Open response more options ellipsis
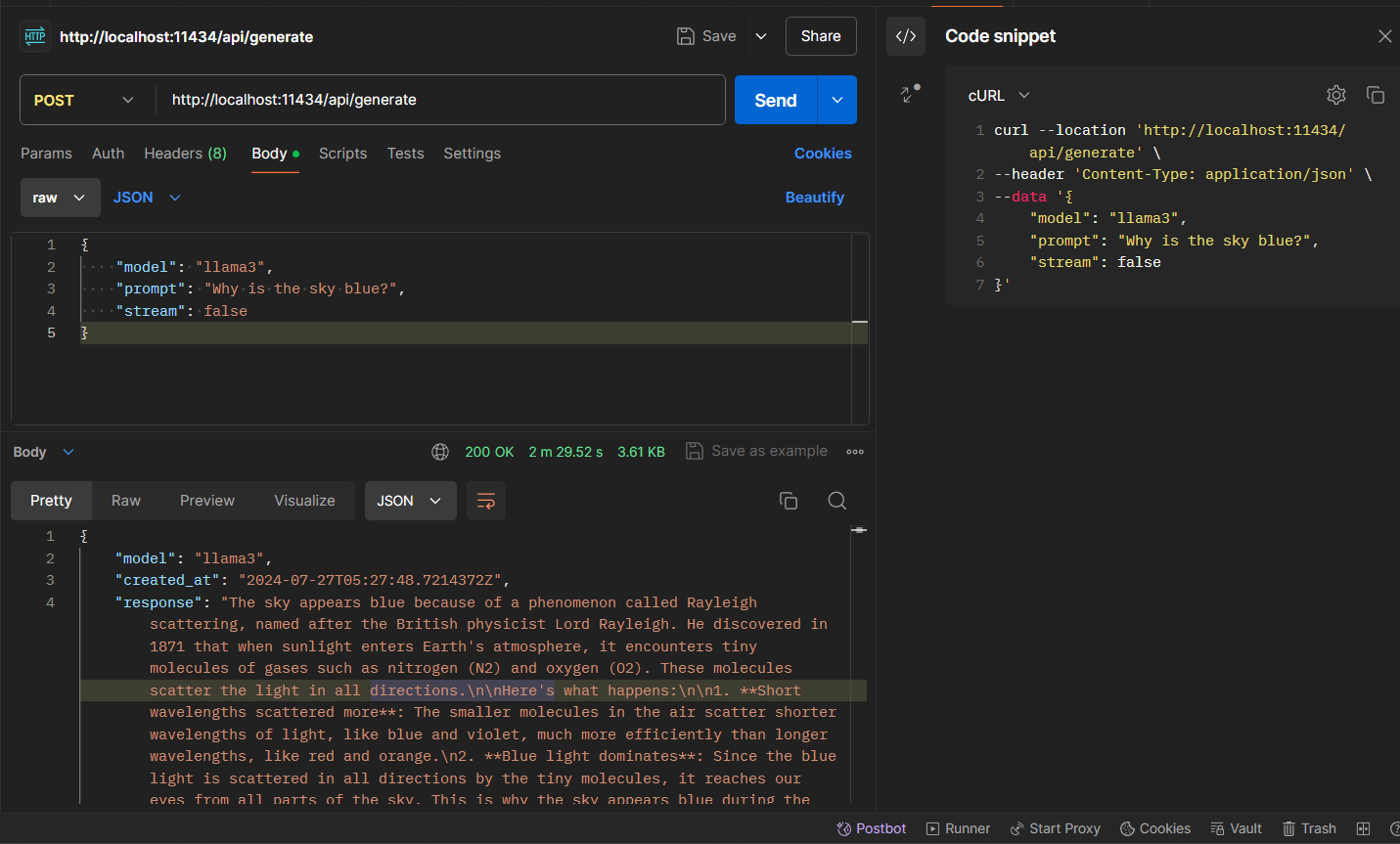The width and height of the screenshot is (1400, 844). 855,452
